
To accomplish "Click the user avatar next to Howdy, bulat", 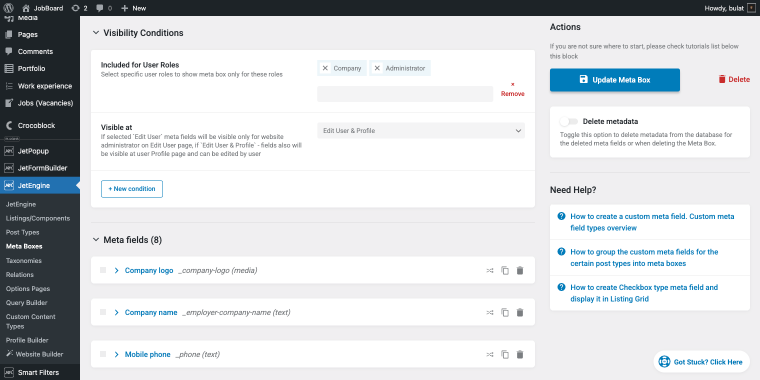I will [751, 8].
